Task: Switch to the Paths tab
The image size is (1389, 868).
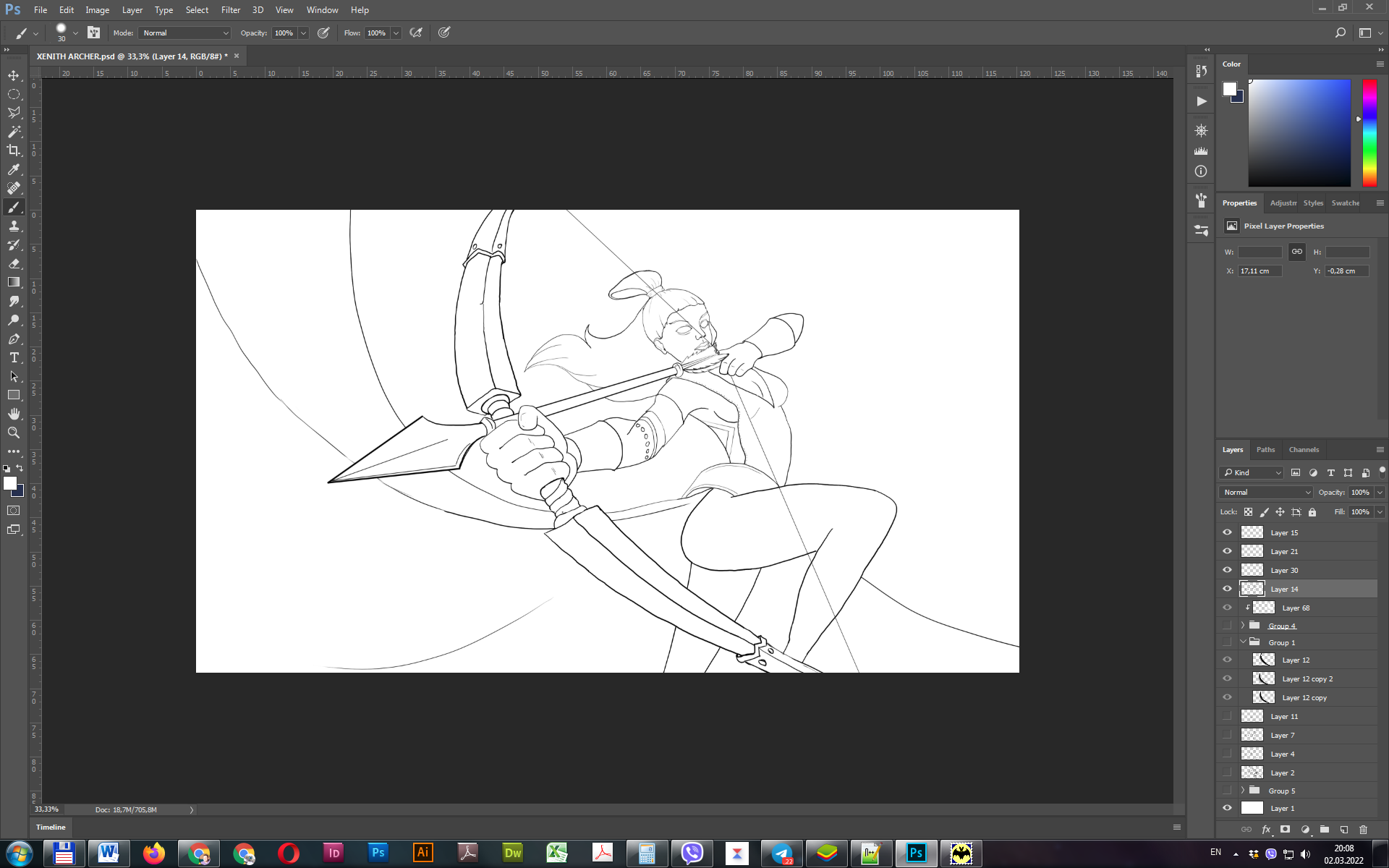Action: 1265,449
